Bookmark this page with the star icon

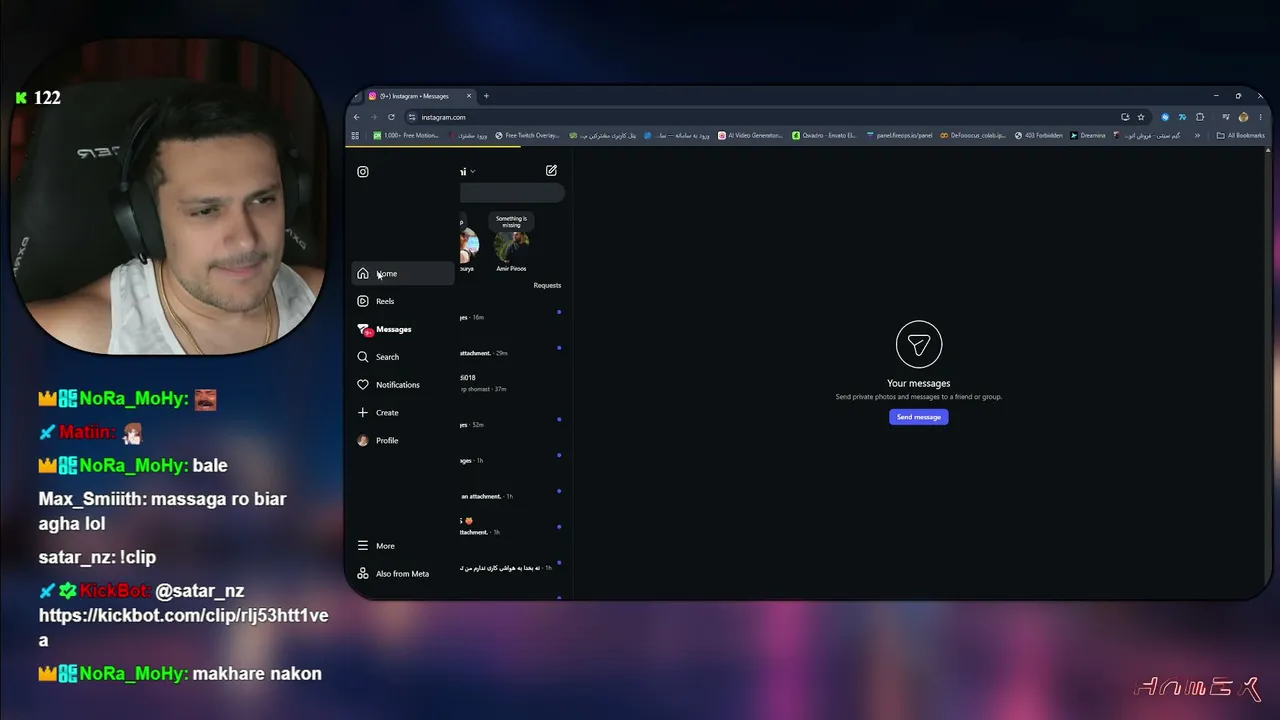[1141, 117]
